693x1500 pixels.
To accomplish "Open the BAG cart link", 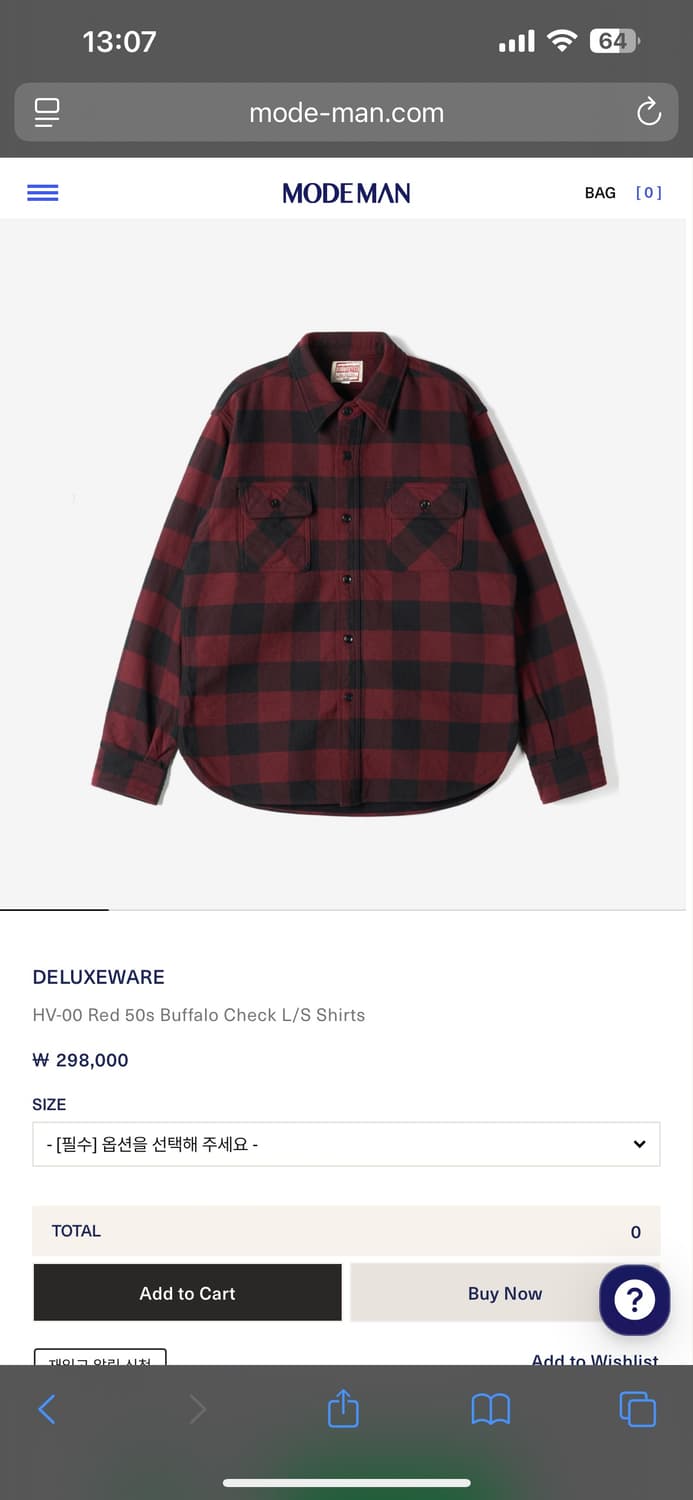I will (600, 193).
